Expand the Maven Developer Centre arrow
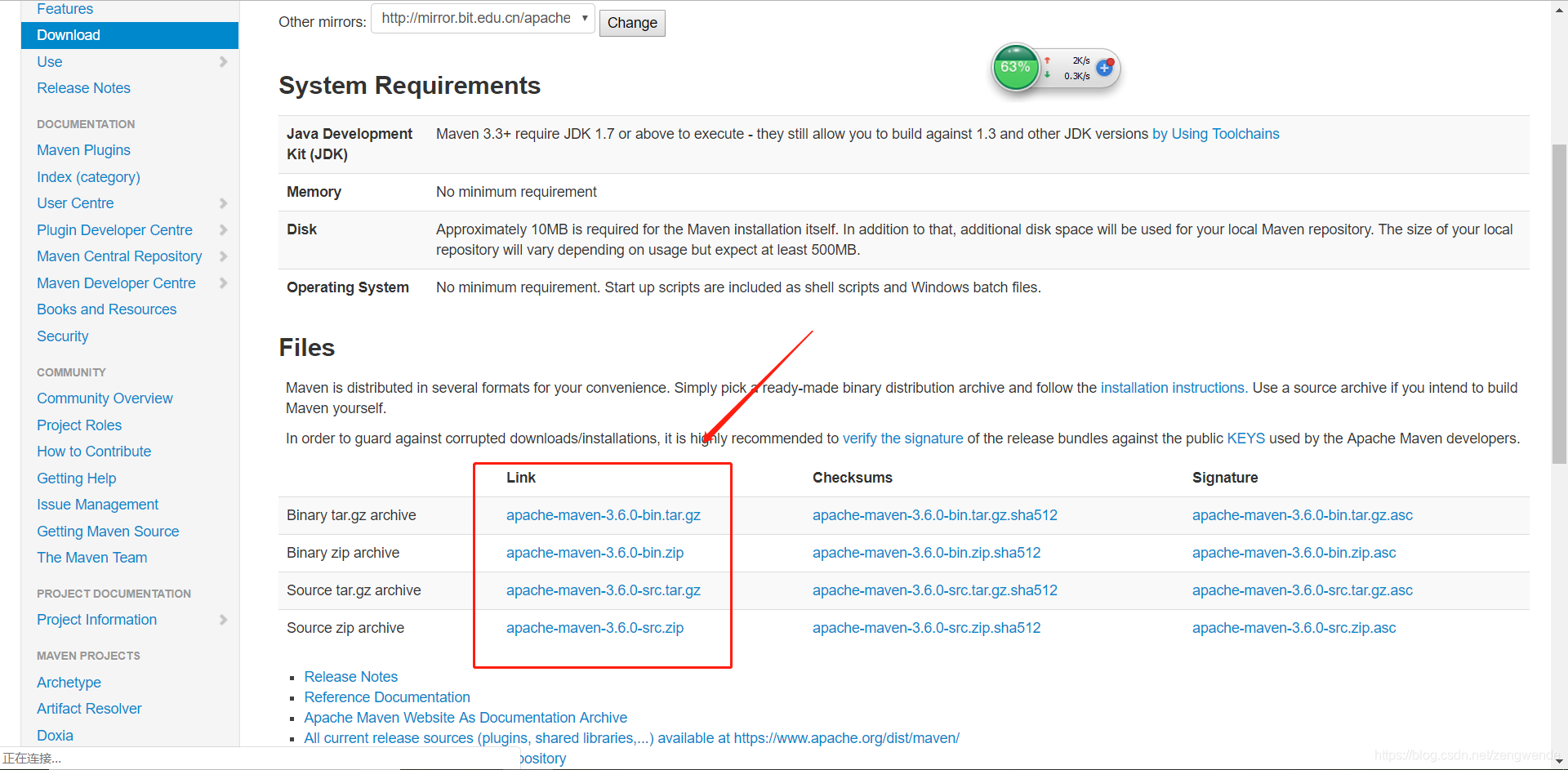The height and width of the screenshot is (770, 1568). point(223,283)
